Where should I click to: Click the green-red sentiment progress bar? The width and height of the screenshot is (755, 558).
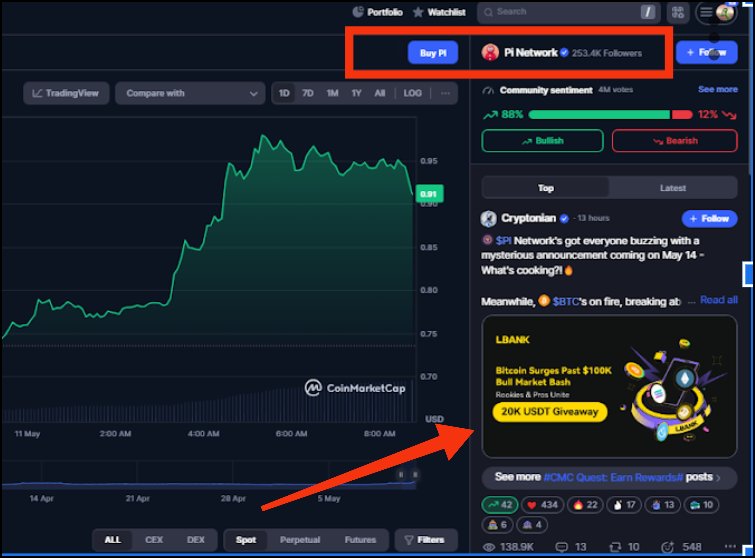pos(610,115)
